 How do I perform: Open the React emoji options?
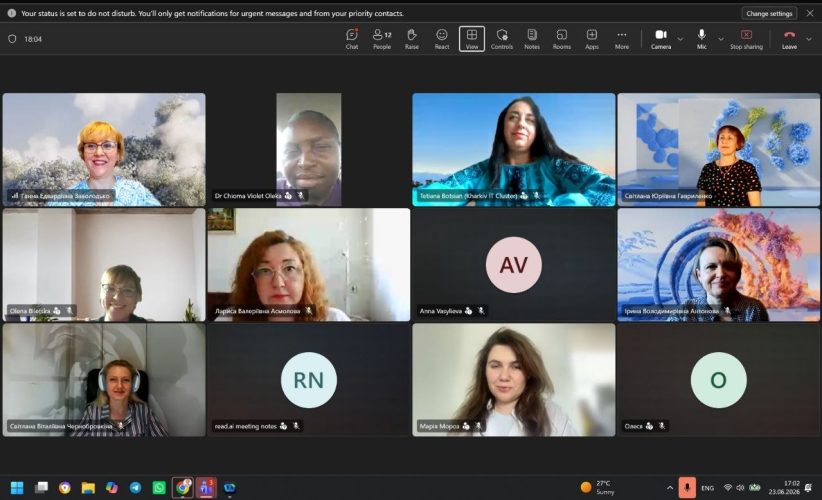pyautogui.click(x=442, y=39)
